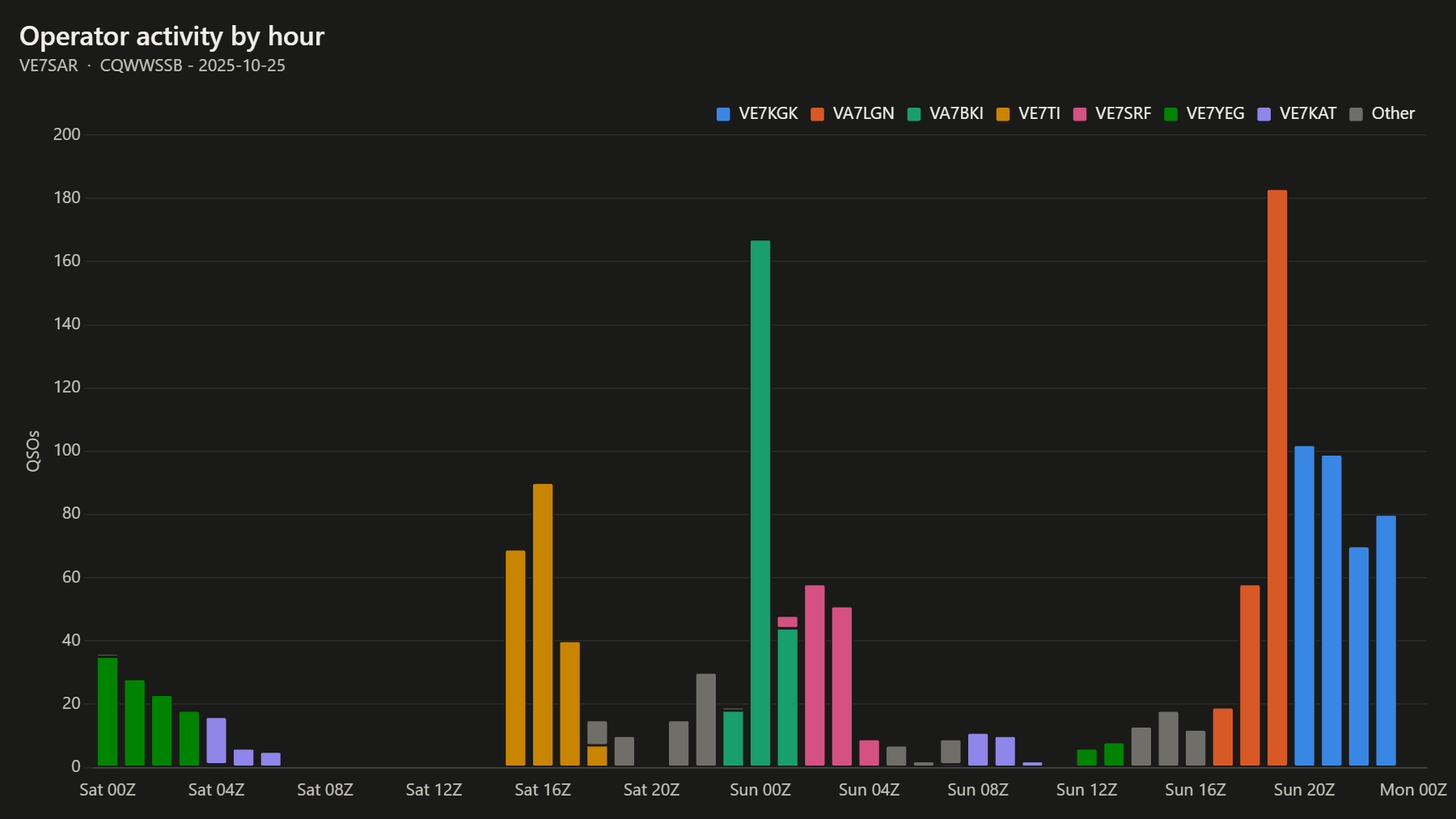Click the 'Sat 16Z' axis label
1456x819 pixels.
click(x=543, y=790)
